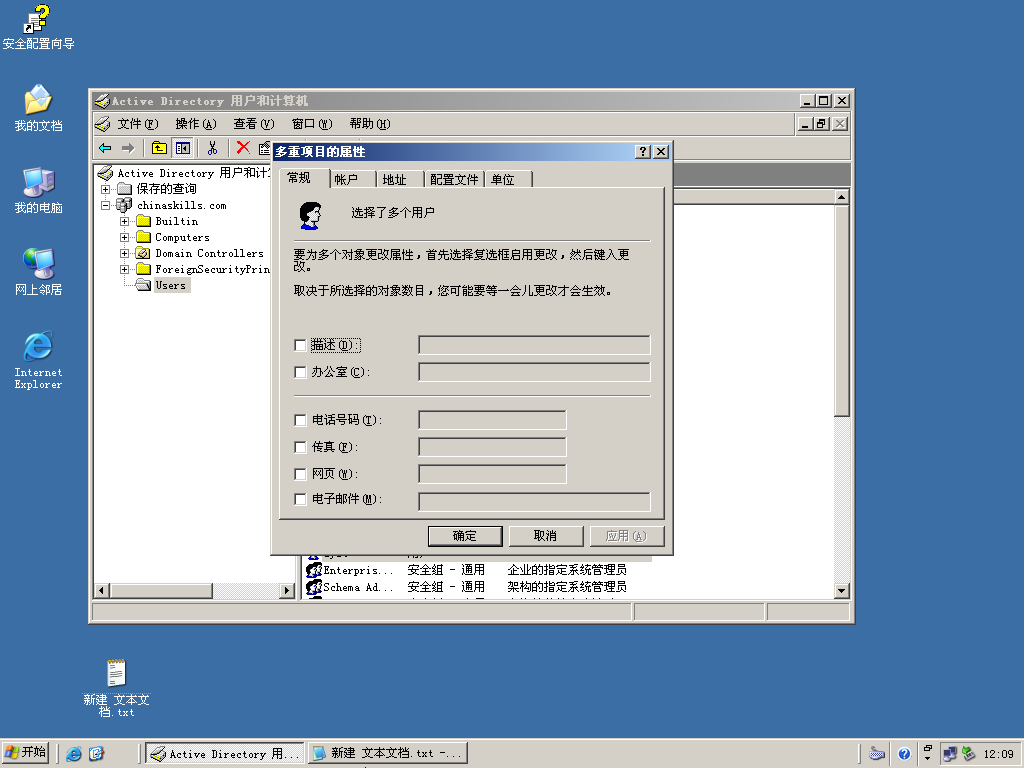Switch to 新建 文本文档.txt taskbar button

[x=387, y=754]
